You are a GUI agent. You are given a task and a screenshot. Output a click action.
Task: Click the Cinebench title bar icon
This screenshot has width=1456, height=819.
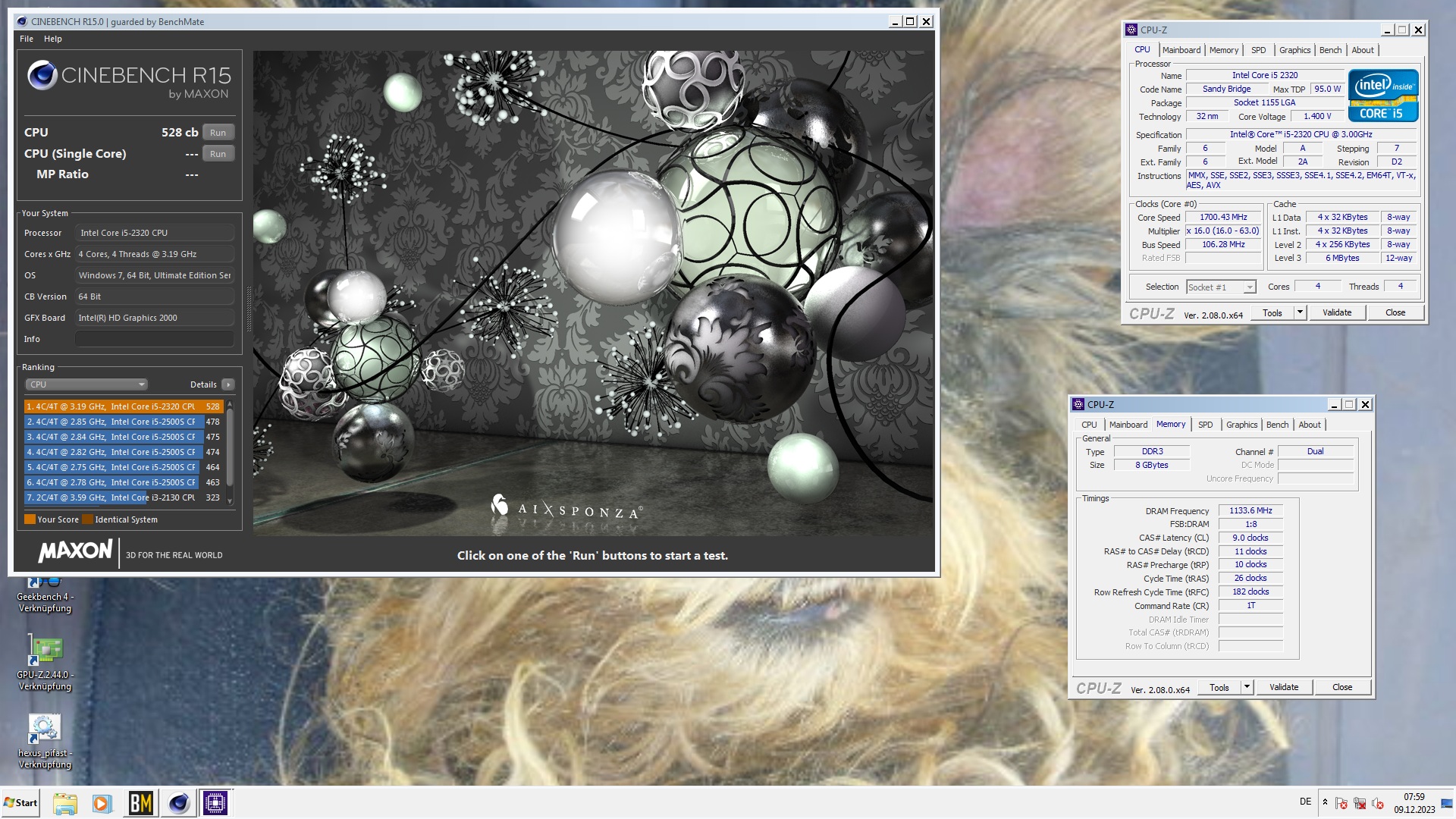22,21
